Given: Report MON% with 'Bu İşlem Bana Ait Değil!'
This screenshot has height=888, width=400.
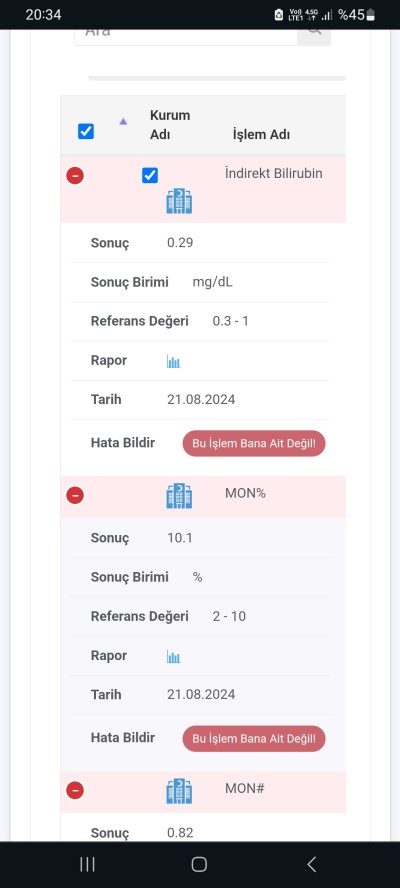Looking at the screenshot, I should 254,738.
